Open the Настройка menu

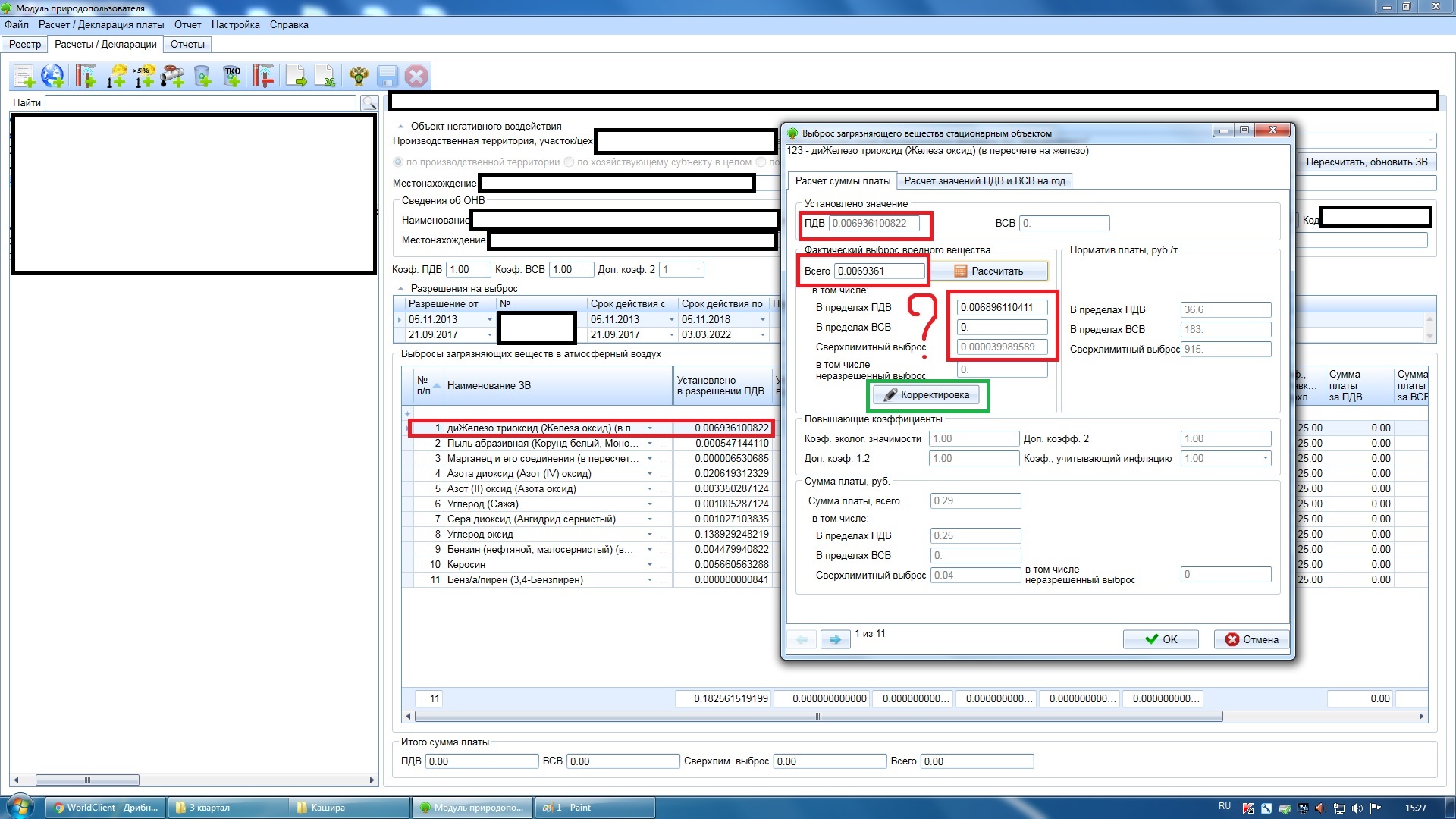(235, 24)
